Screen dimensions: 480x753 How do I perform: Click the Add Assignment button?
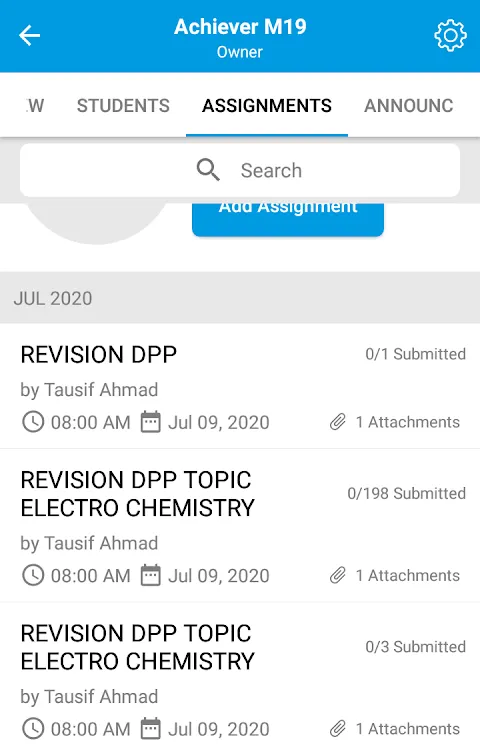[x=288, y=219]
